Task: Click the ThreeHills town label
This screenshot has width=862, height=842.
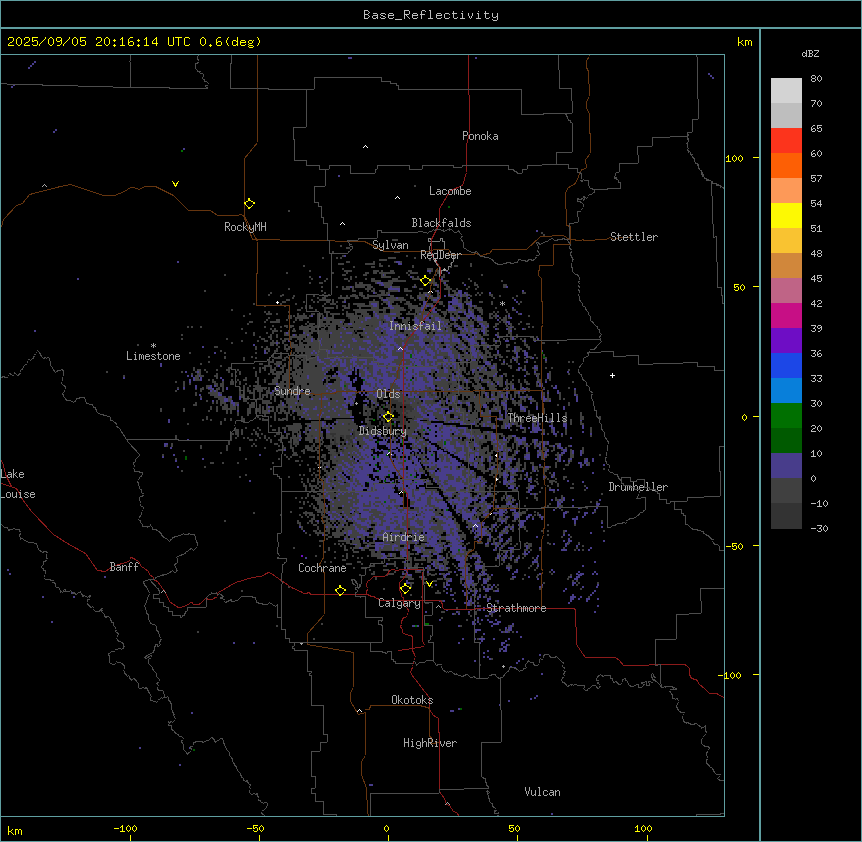Action: pyautogui.click(x=537, y=418)
